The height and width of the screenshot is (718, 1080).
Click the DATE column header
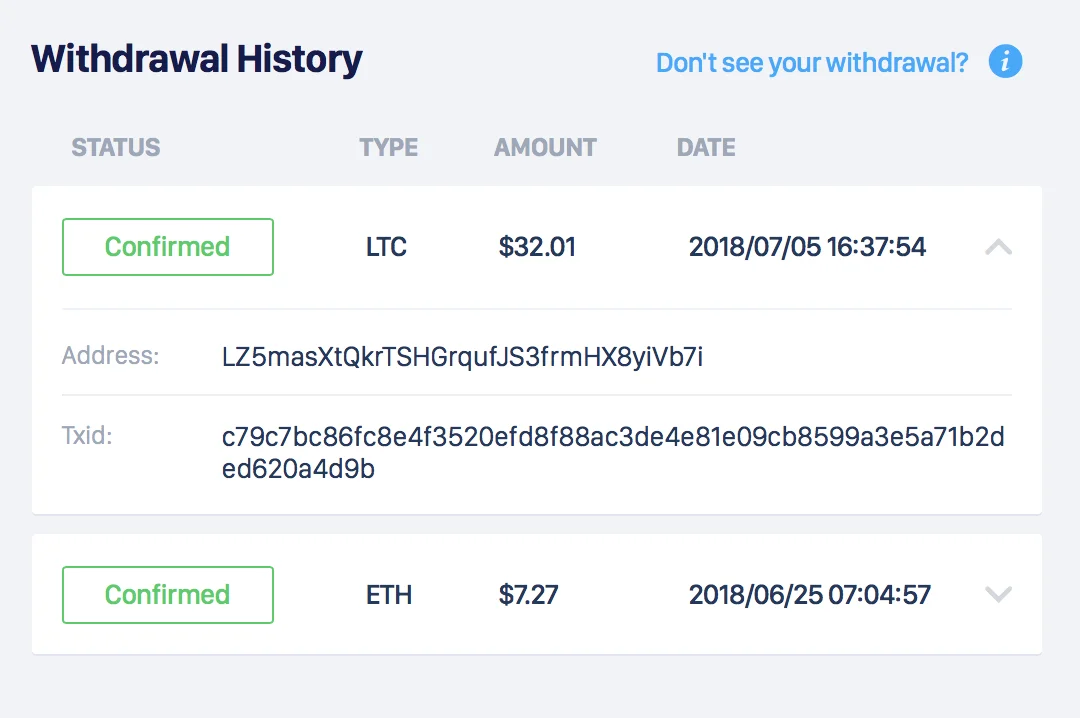click(706, 147)
